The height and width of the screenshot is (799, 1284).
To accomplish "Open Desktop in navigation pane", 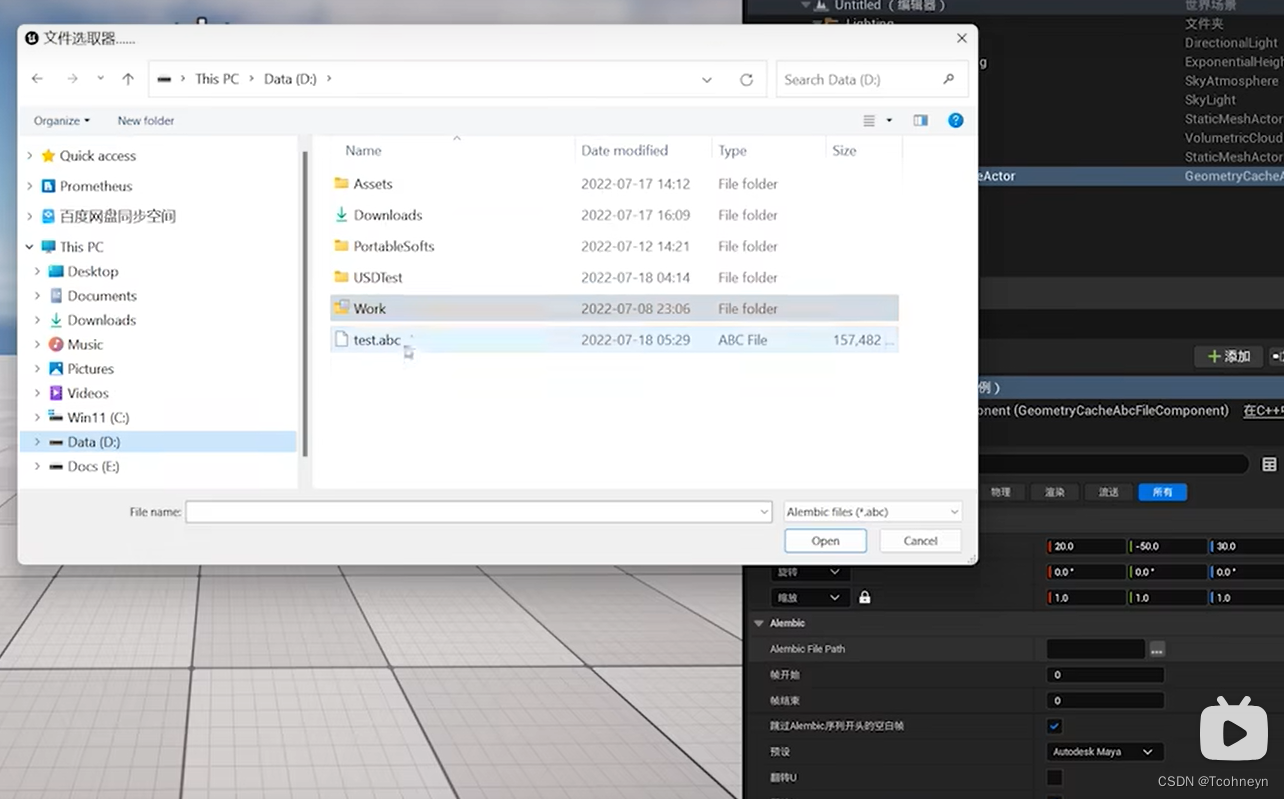I will (x=93, y=271).
